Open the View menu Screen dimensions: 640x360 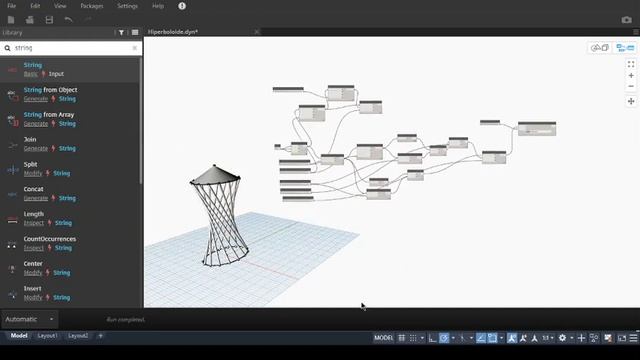(60, 6)
